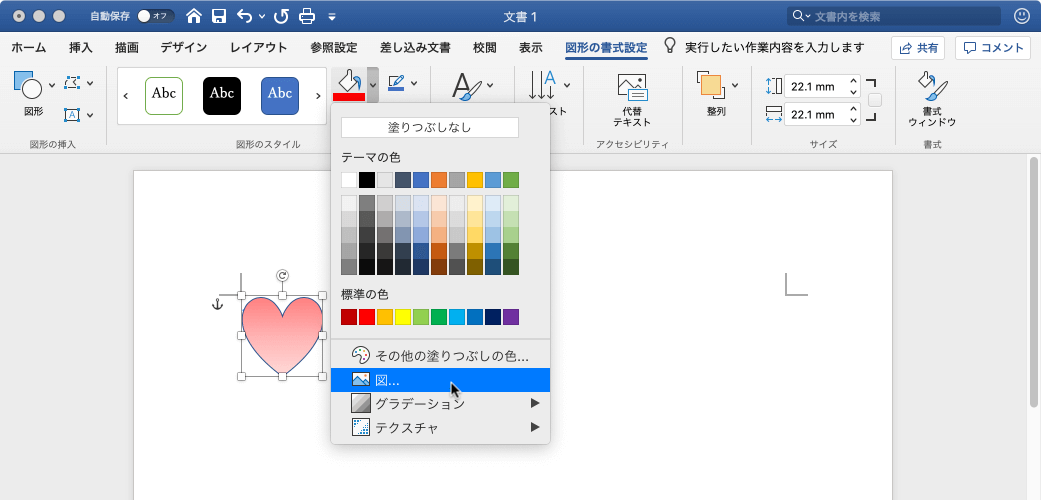Click the No Fill (塗りつぶしなし) button

point(430,128)
